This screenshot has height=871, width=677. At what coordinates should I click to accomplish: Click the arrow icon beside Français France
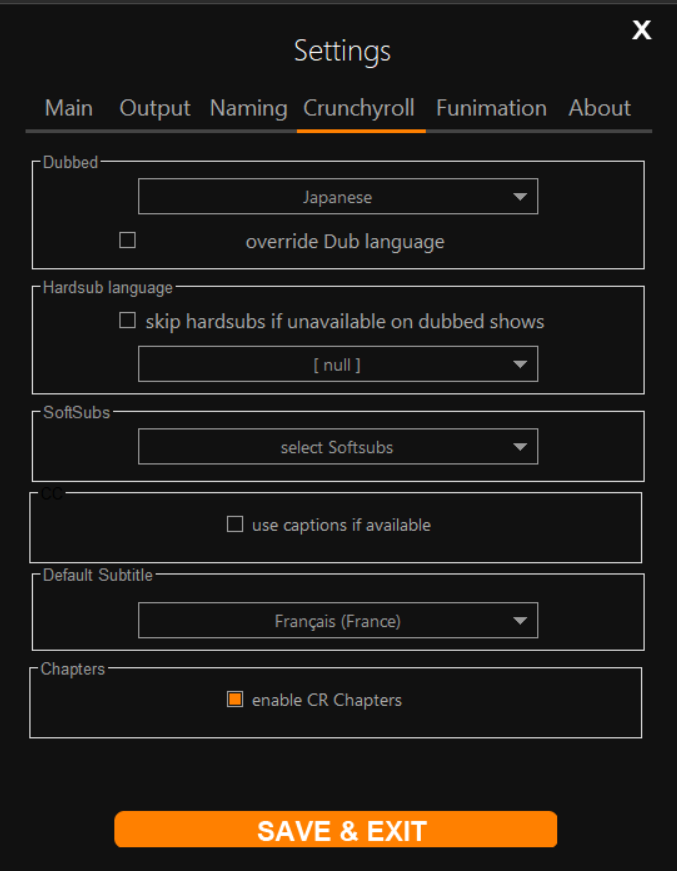(520, 620)
